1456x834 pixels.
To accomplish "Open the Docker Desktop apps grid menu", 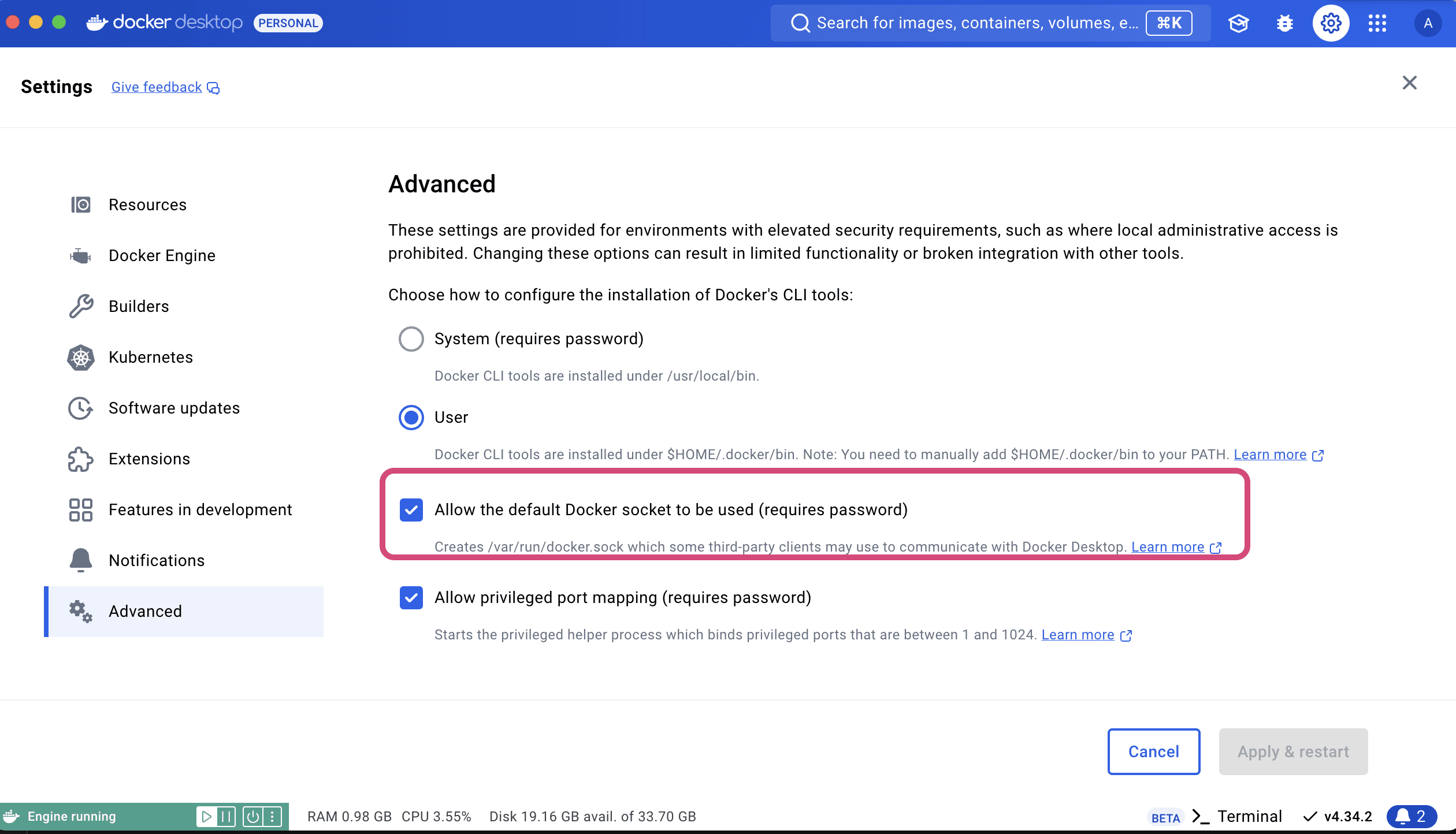I will pyautogui.click(x=1377, y=23).
